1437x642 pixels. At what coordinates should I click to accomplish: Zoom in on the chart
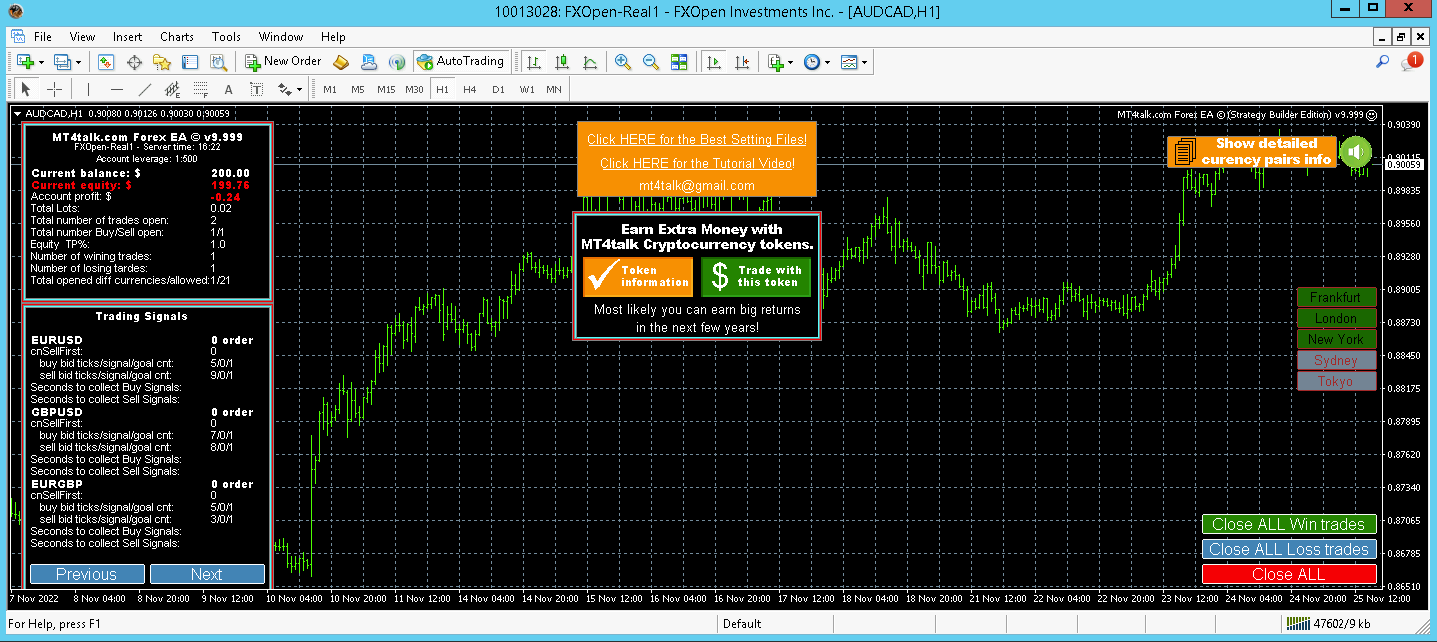point(623,62)
